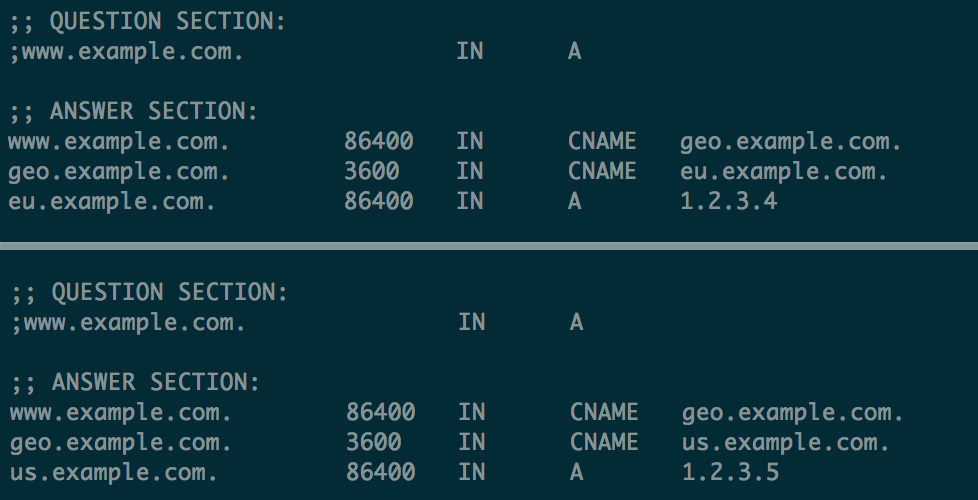978x500 pixels.
Task: Click the 86400 TTL of us.example.com. record
Action: pyautogui.click(x=381, y=472)
